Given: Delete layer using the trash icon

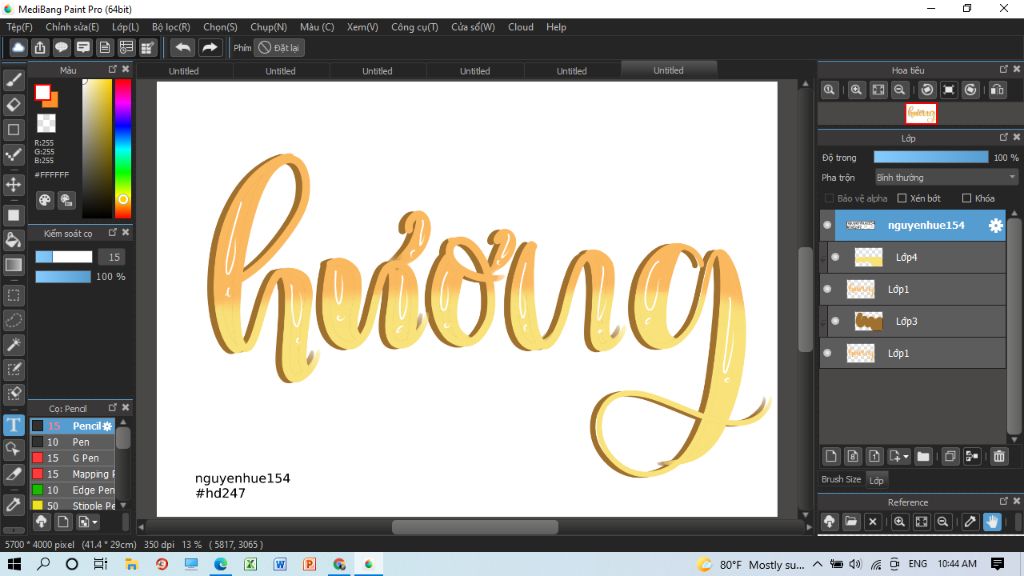Looking at the screenshot, I should (998, 457).
